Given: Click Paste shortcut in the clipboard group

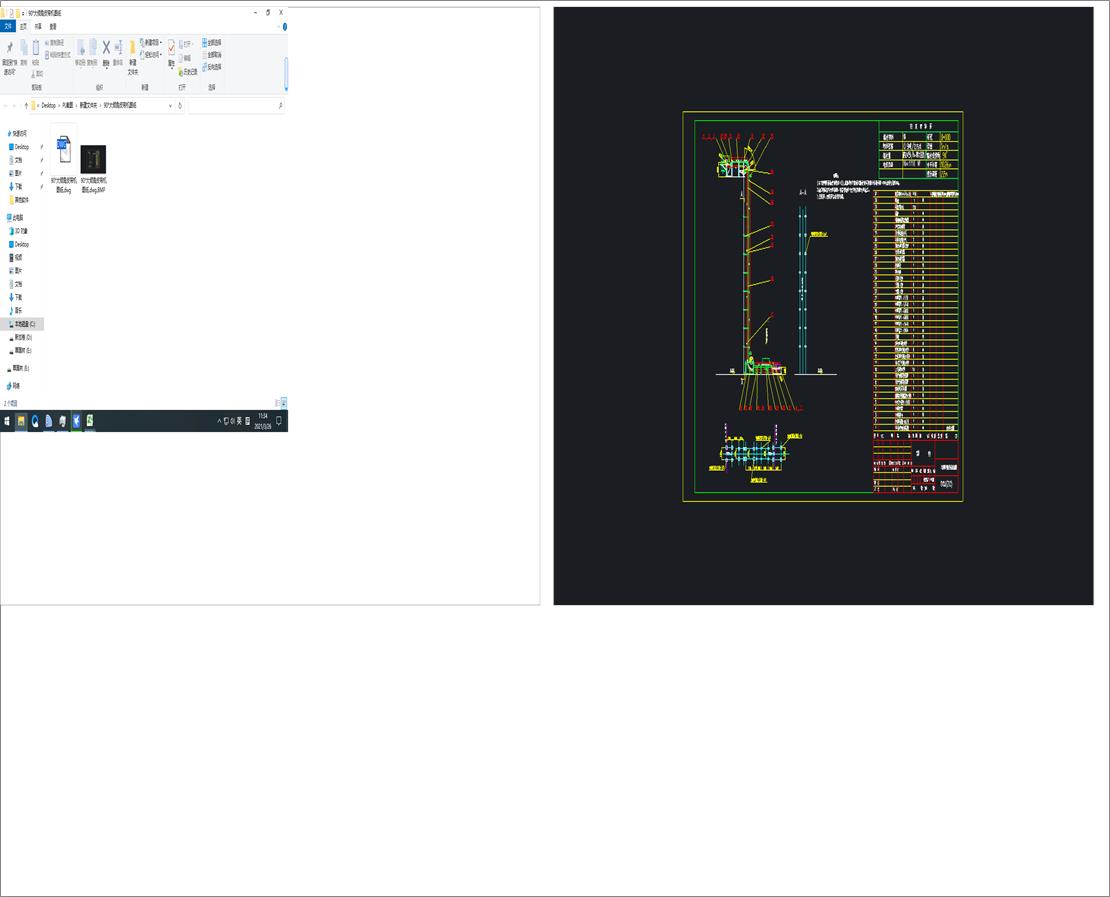Looking at the screenshot, I should [58, 55].
